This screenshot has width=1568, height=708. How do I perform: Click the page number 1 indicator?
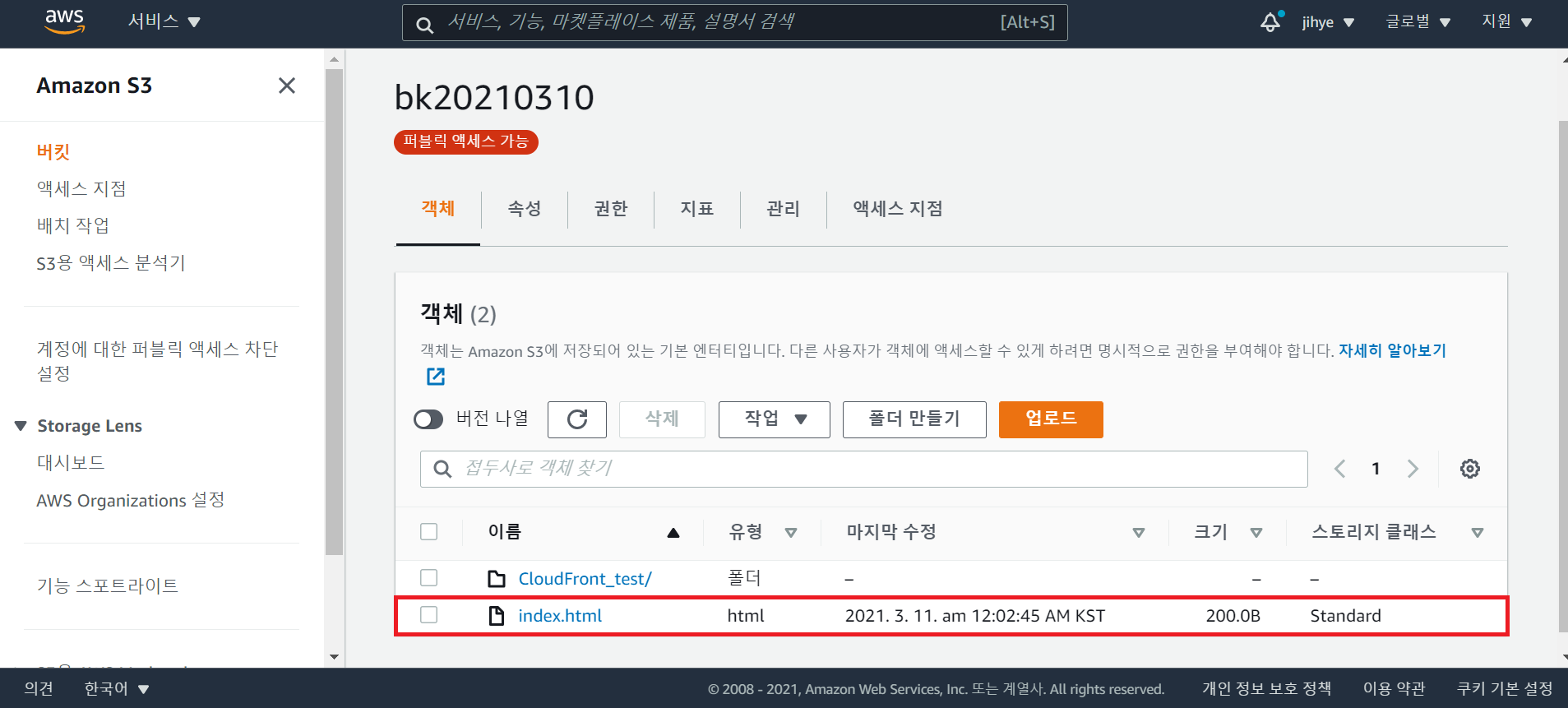[x=1376, y=469]
